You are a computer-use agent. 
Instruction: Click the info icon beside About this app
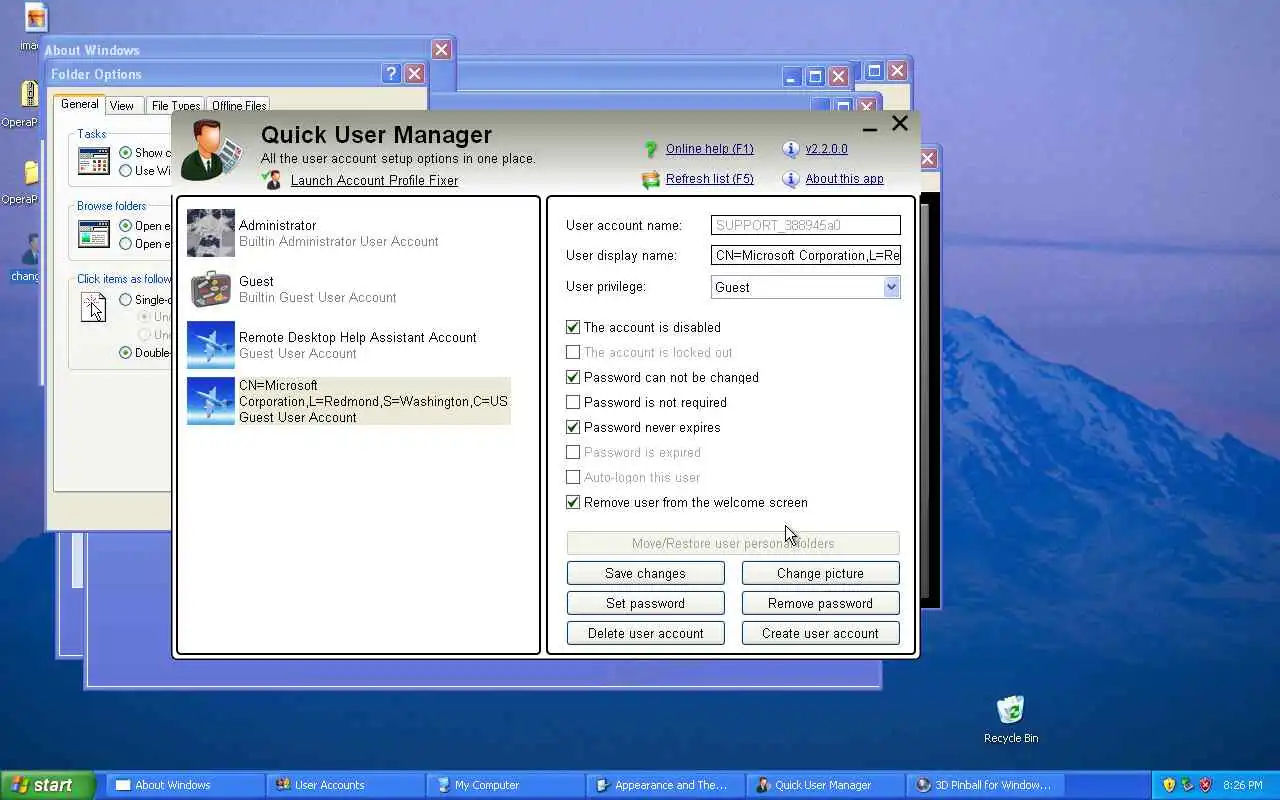(x=791, y=179)
